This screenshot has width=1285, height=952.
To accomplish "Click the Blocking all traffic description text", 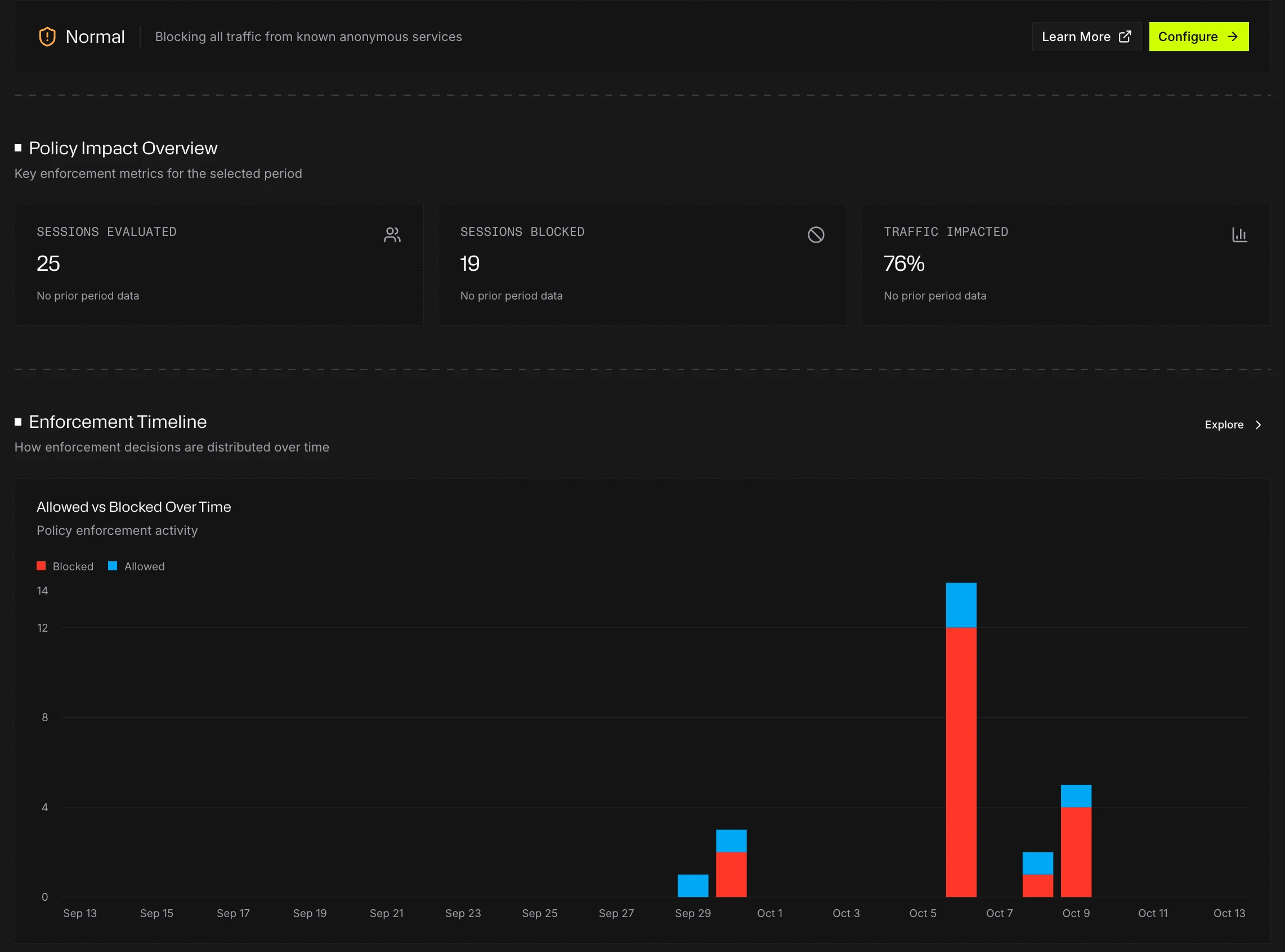I will pyautogui.click(x=308, y=37).
